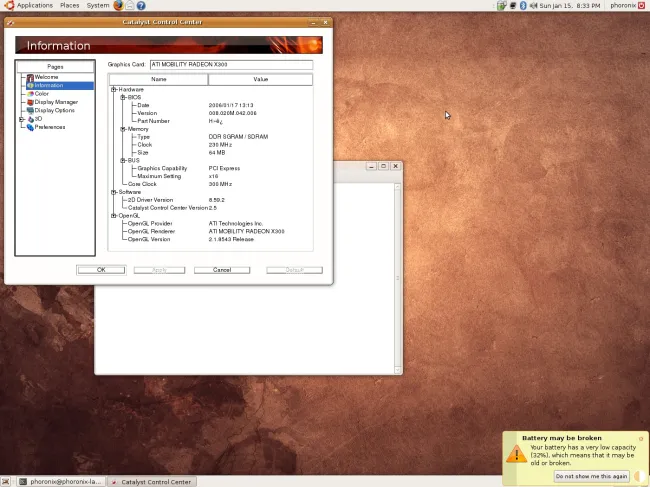Click the greyed Default button

[x=294, y=270]
